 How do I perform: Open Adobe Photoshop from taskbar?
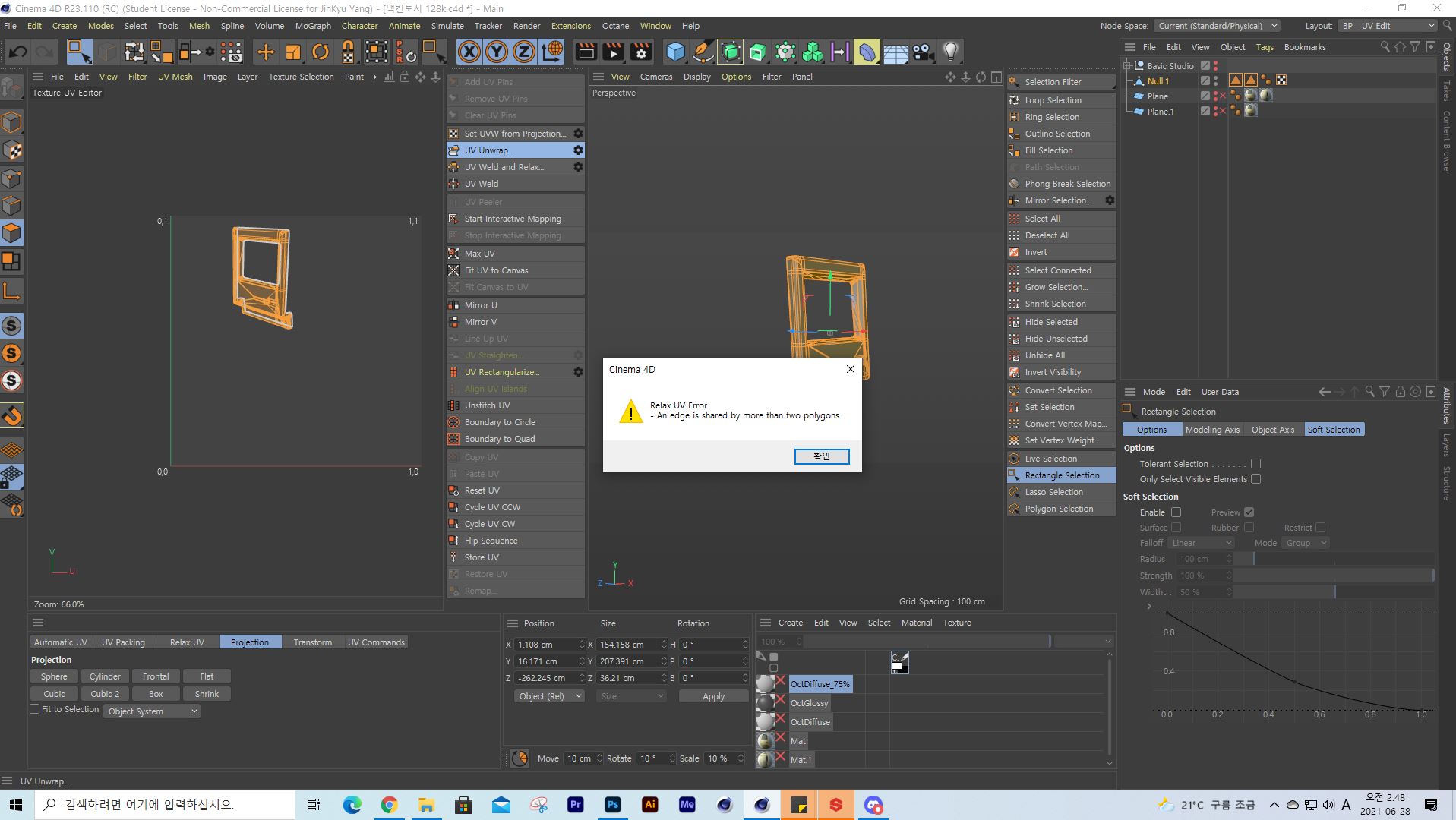[x=612, y=805]
